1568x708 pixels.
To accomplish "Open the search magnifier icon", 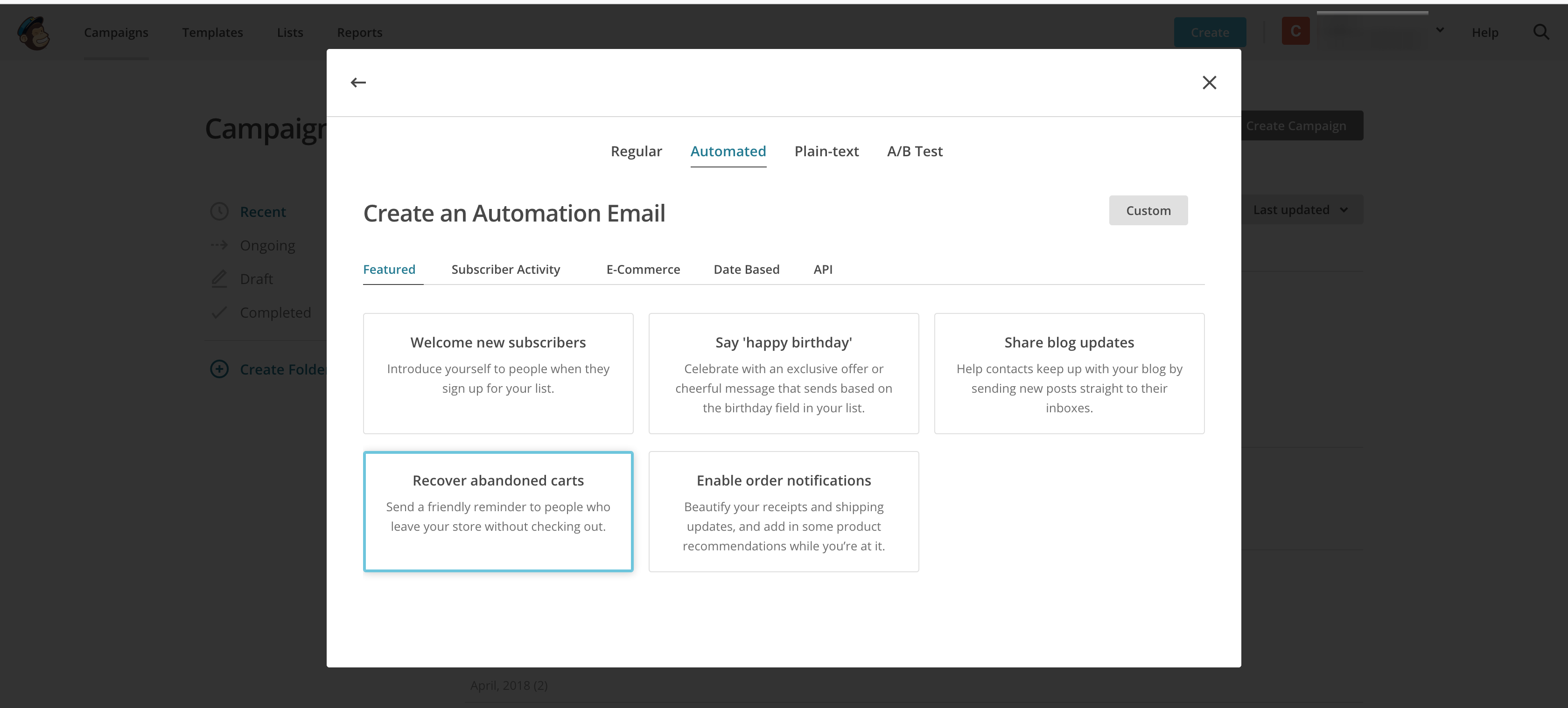I will point(1540,32).
